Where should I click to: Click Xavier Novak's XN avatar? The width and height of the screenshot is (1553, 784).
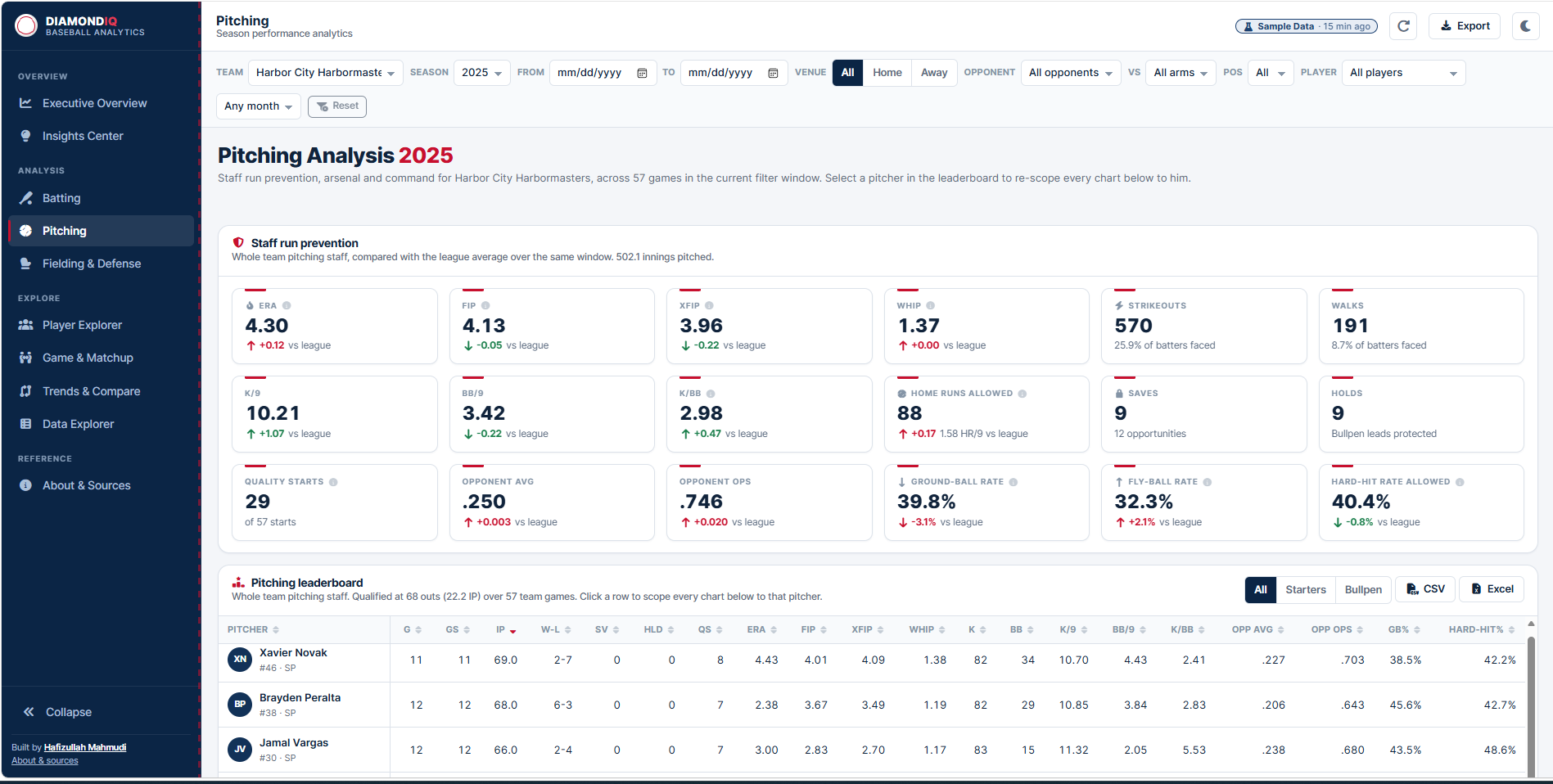240,660
